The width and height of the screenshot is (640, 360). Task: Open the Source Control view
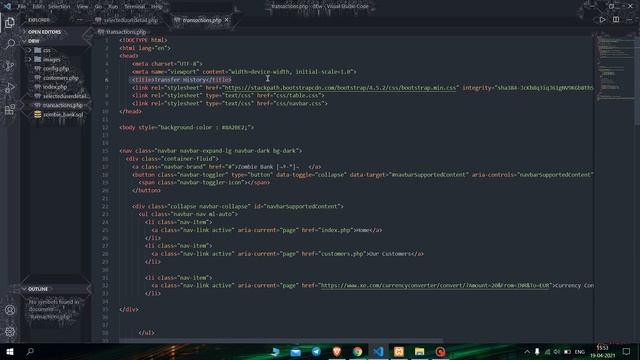(x=10, y=66)
